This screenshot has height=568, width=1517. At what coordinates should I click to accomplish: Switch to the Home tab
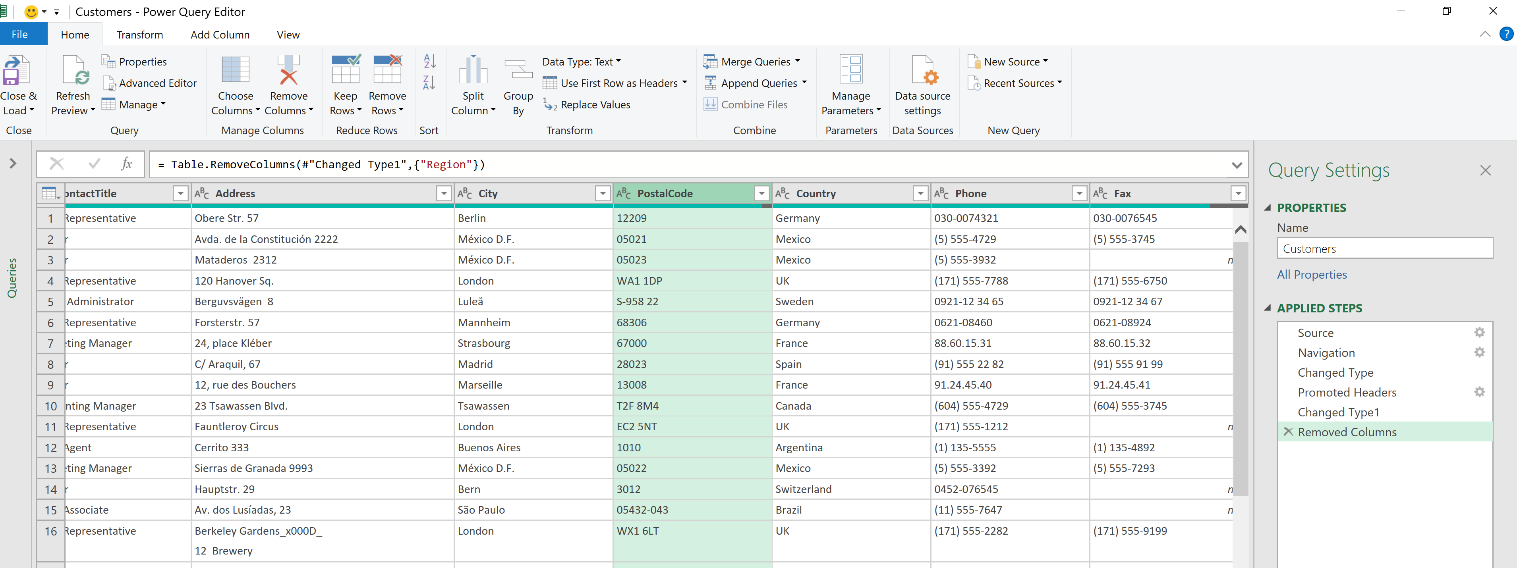[75, 35]
